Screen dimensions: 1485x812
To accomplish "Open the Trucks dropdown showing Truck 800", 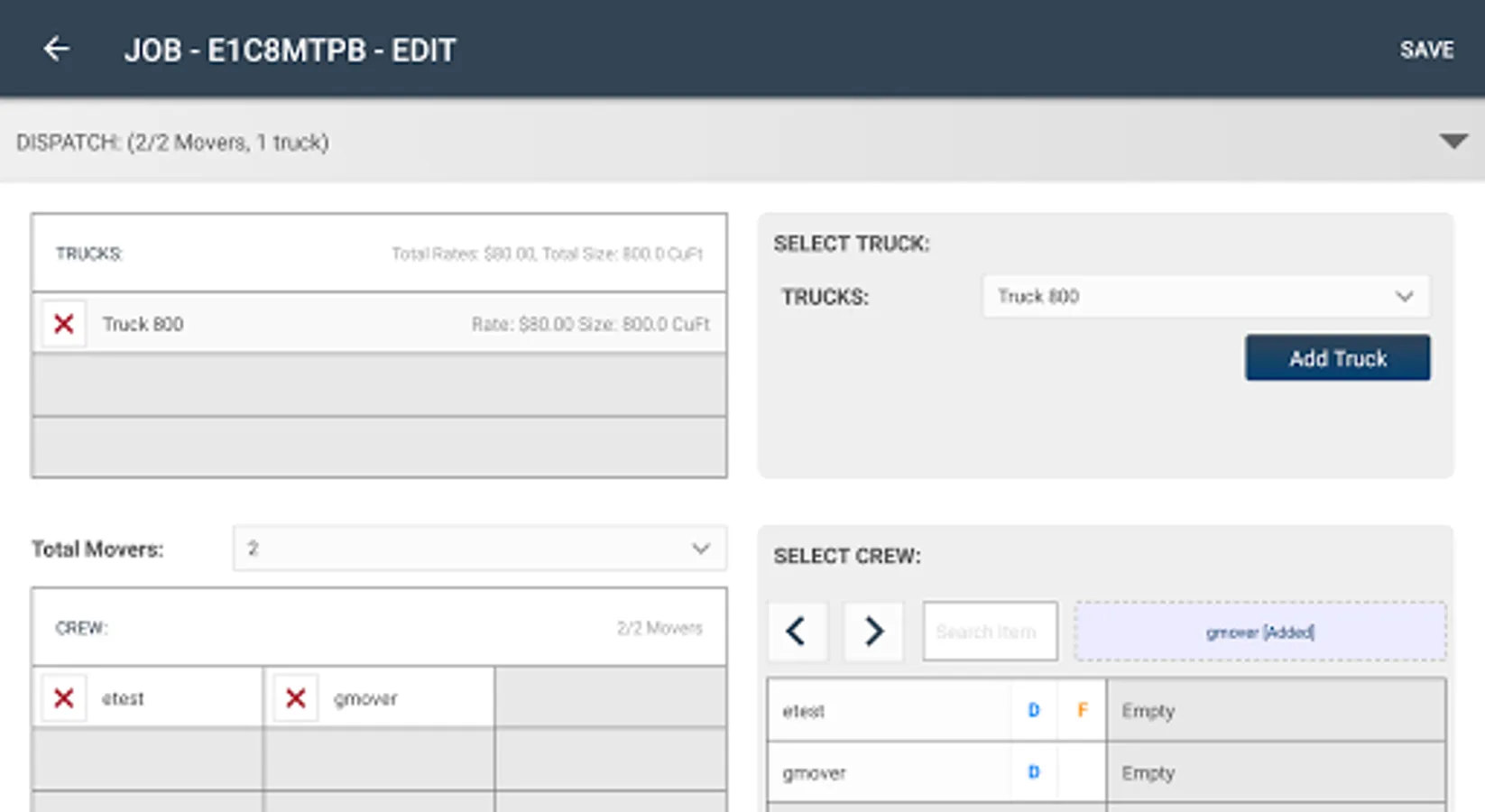I will tap(1206, 297).
